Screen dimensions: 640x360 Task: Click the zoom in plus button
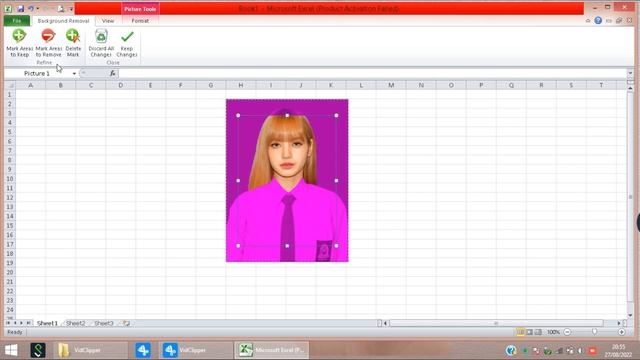622,332
